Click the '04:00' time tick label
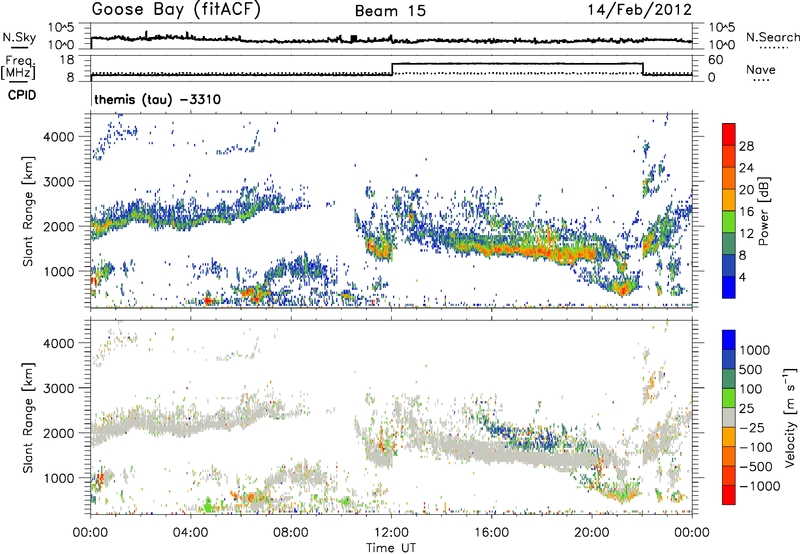 190,533
